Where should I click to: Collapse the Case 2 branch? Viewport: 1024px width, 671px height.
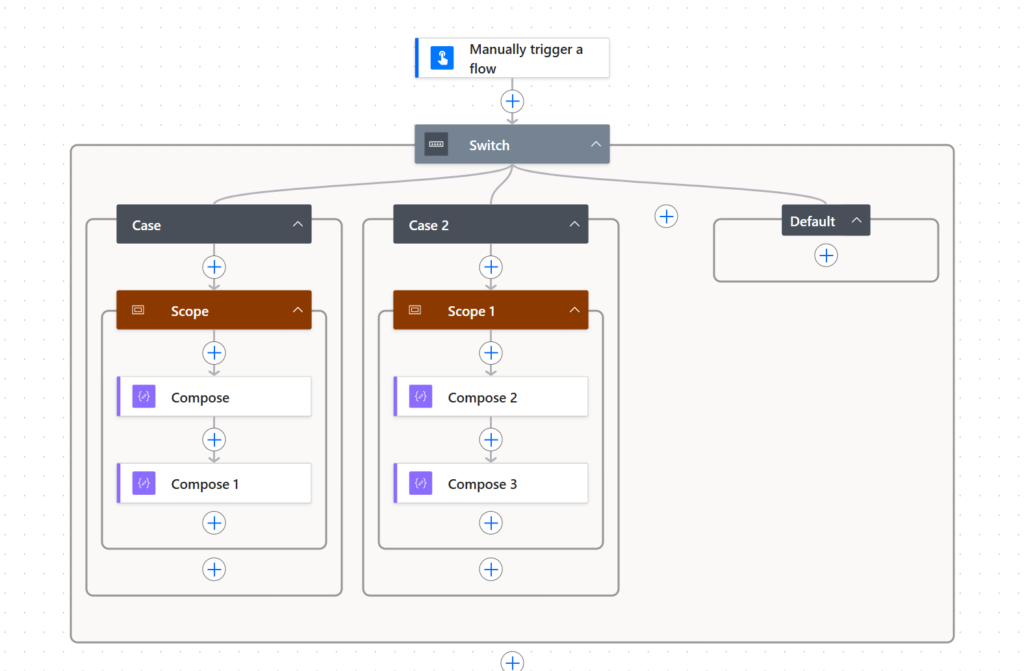click(574, 224)
